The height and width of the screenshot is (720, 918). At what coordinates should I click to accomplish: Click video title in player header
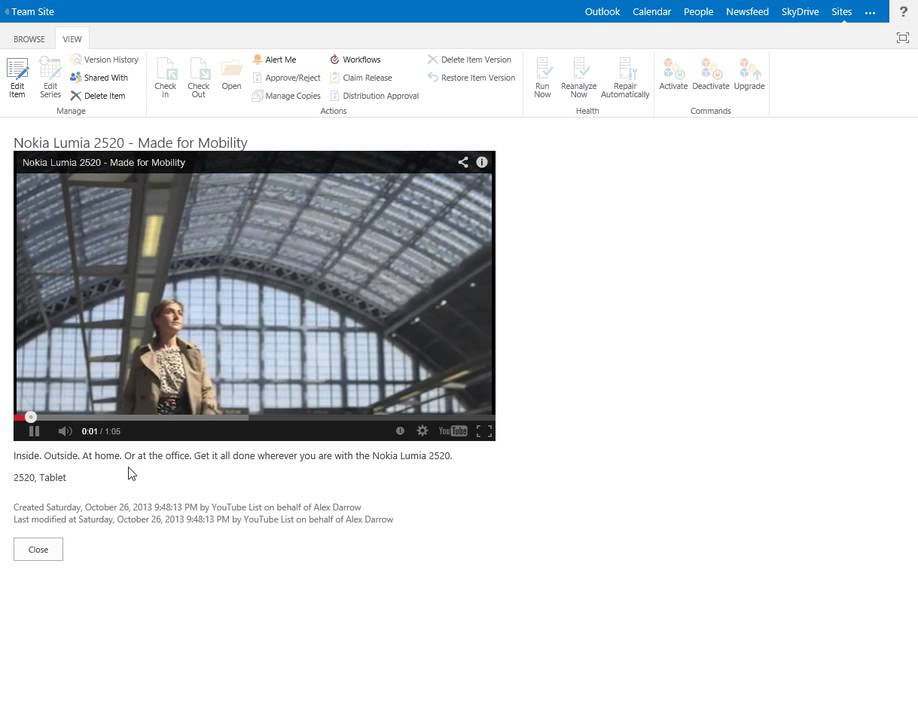coord(104,163)
